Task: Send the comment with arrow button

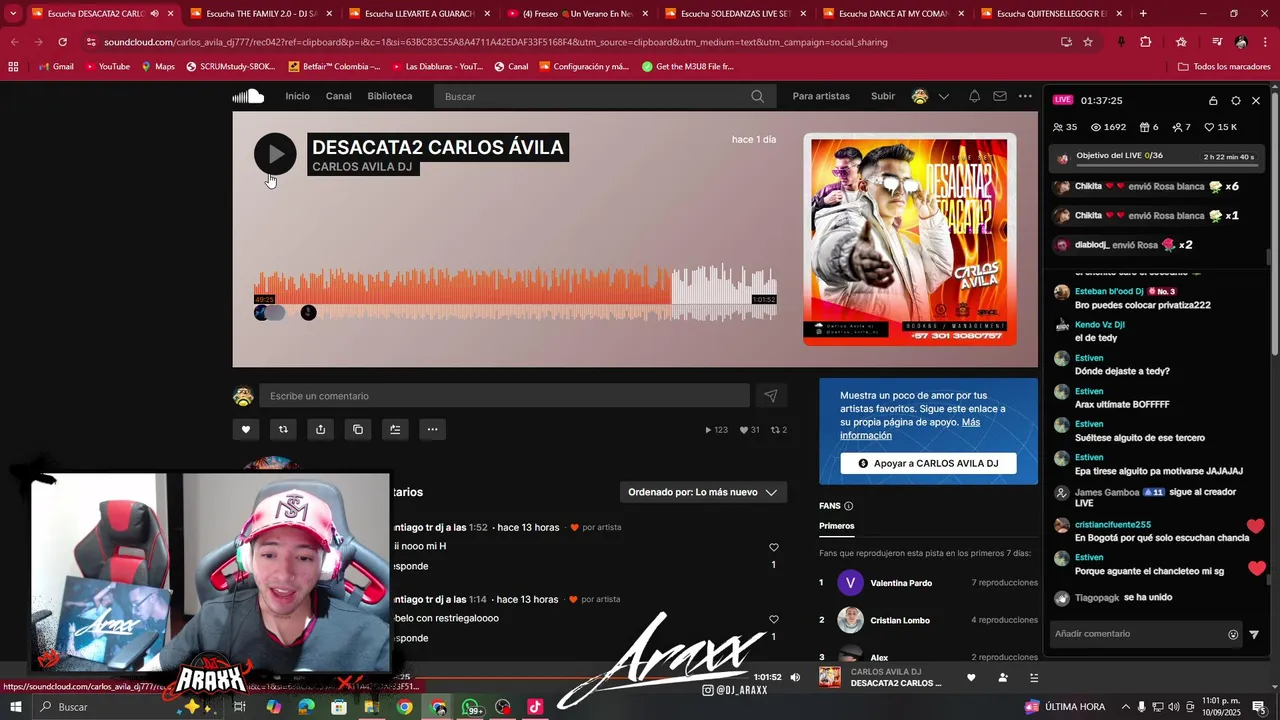Action: 771,396
